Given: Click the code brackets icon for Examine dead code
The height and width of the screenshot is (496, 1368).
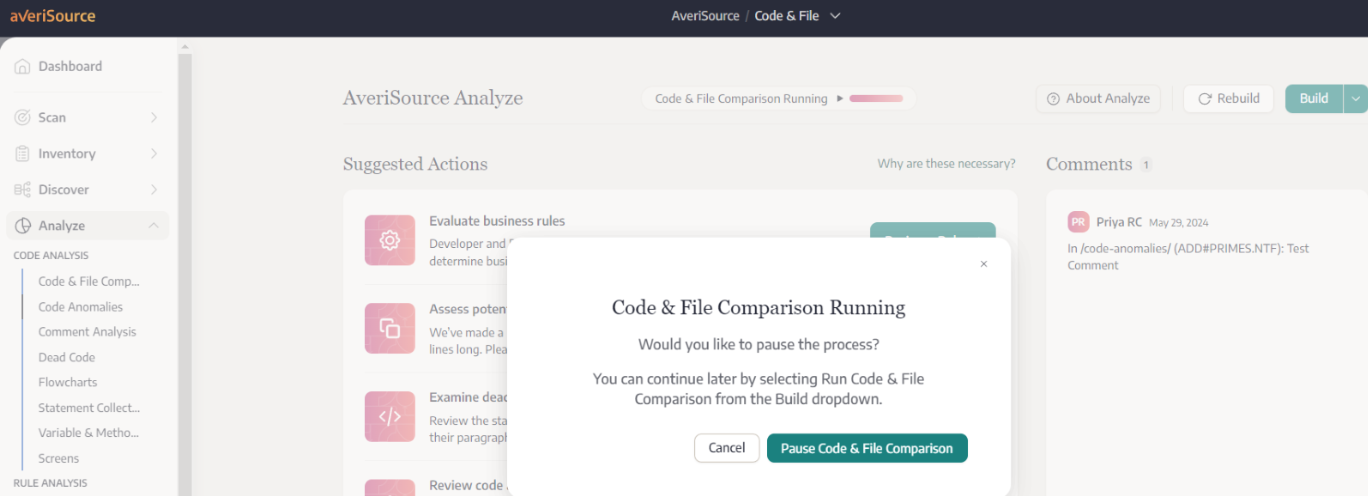Looking at the screenshot, I should (390, 416).
